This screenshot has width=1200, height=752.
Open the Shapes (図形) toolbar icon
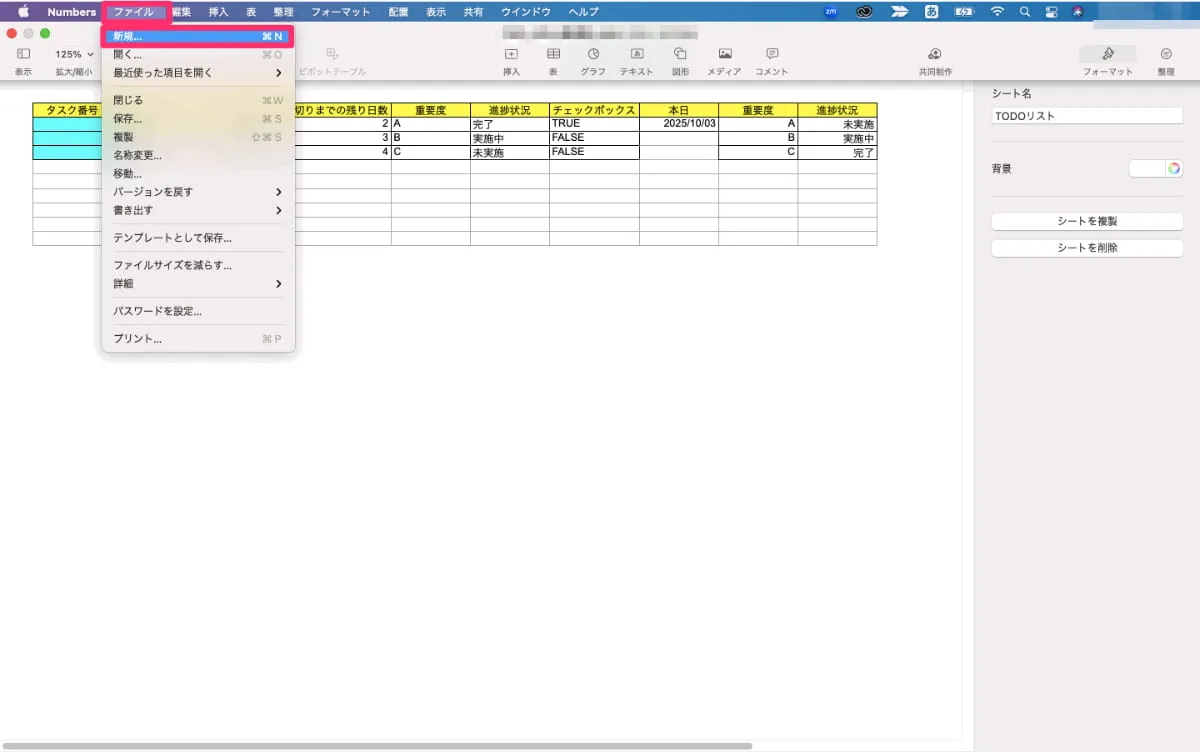pos(680,55)
